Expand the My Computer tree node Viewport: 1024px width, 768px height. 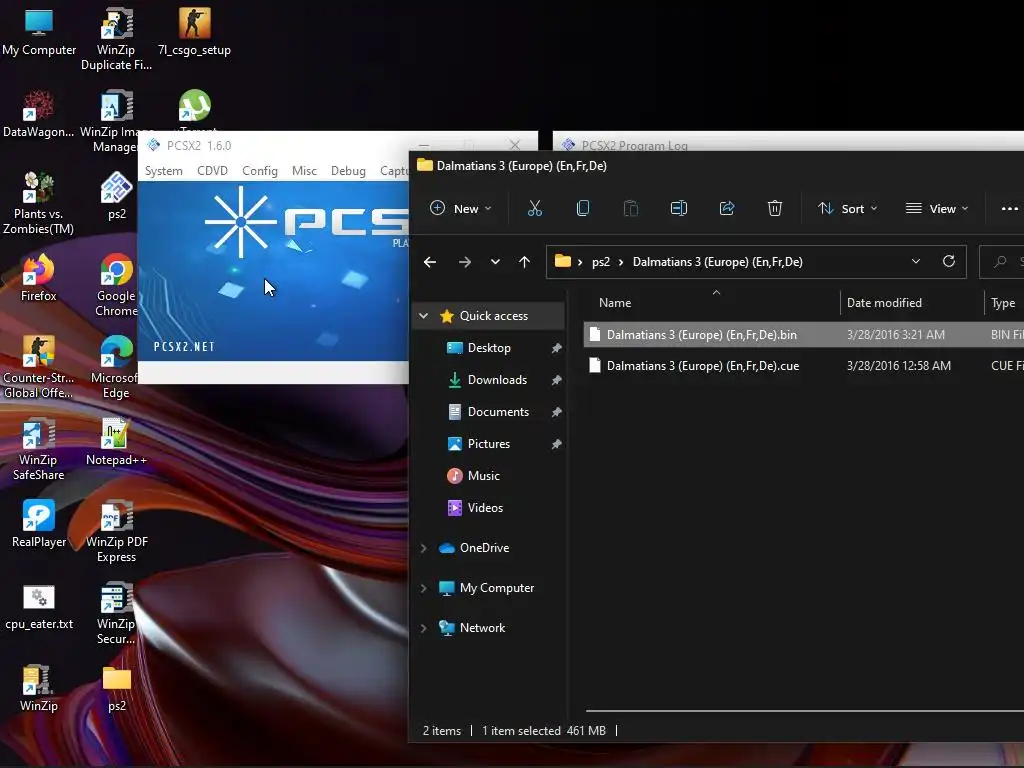coord(423,588)
